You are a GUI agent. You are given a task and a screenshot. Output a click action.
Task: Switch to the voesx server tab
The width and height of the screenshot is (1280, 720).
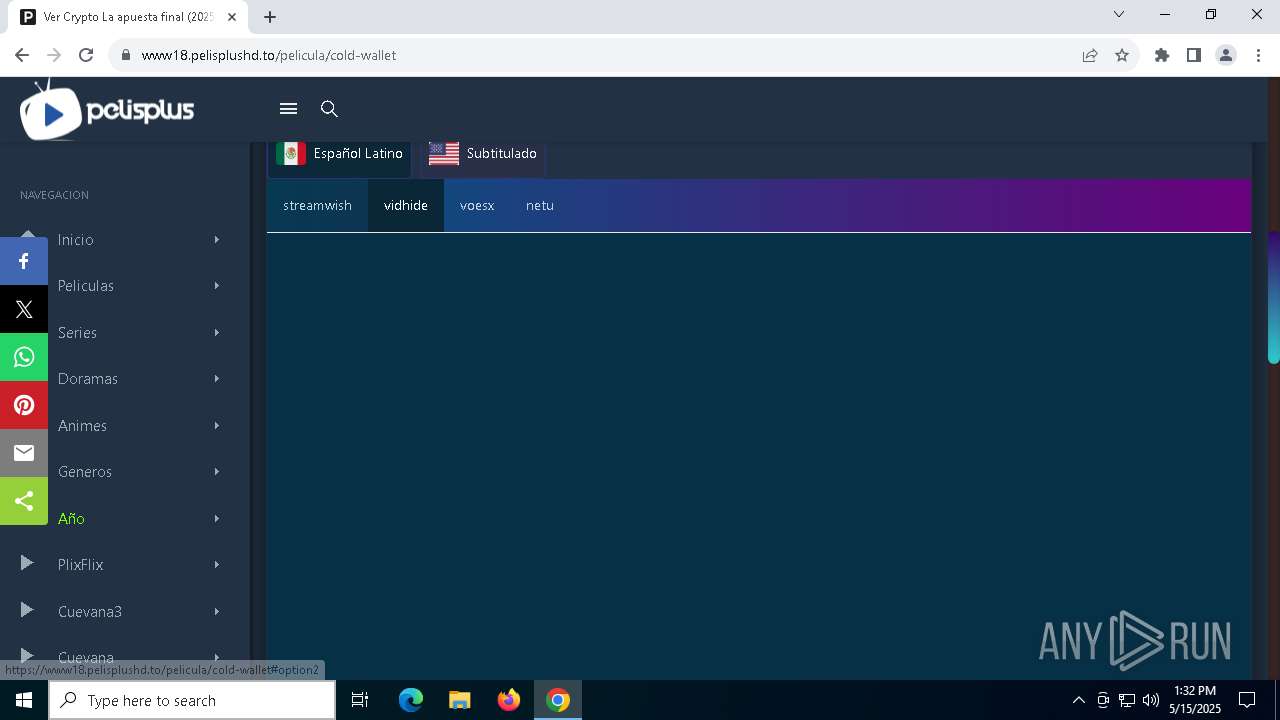tap(477, 205)
